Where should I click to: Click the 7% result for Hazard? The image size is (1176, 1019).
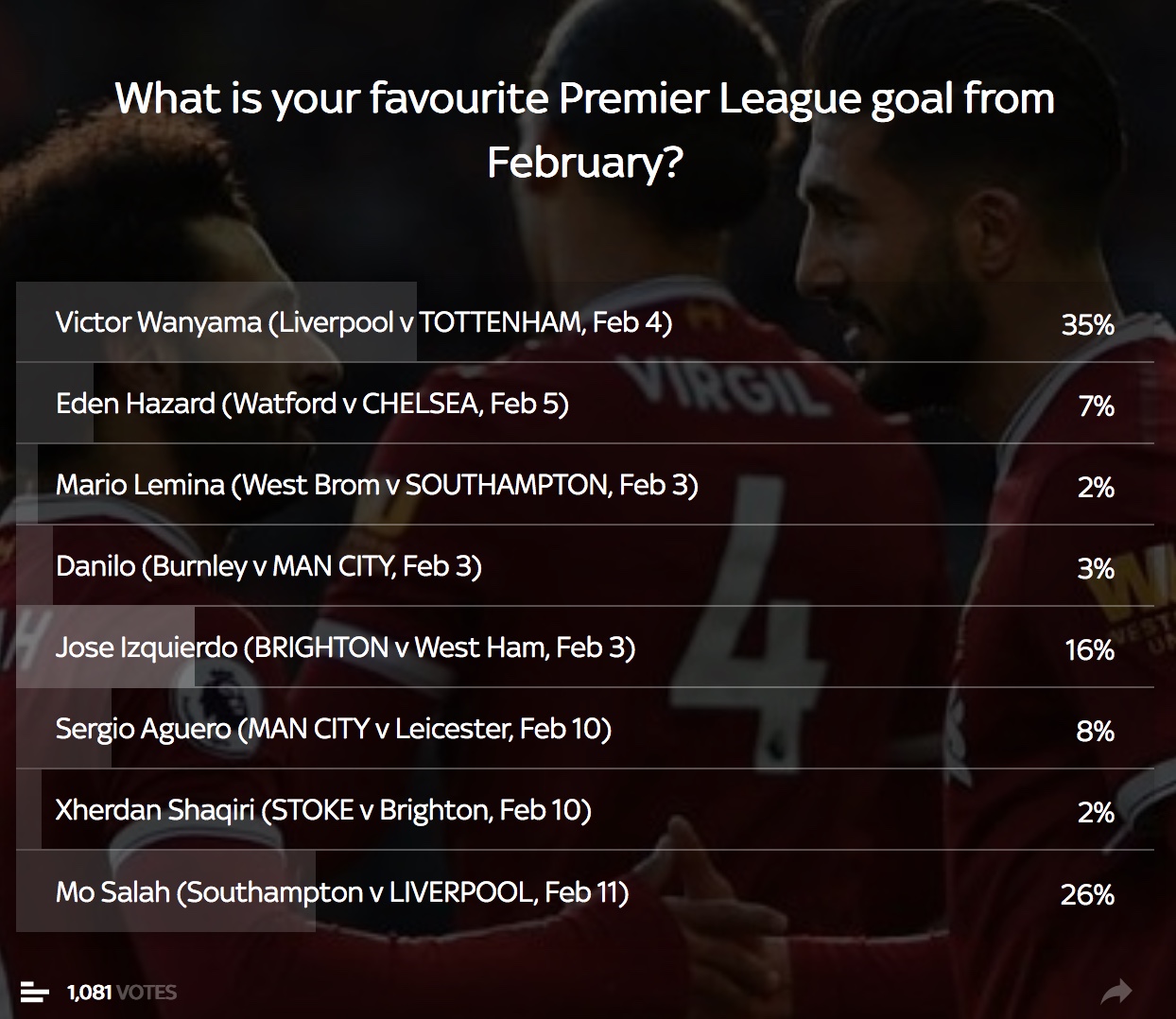(1097, 406)
